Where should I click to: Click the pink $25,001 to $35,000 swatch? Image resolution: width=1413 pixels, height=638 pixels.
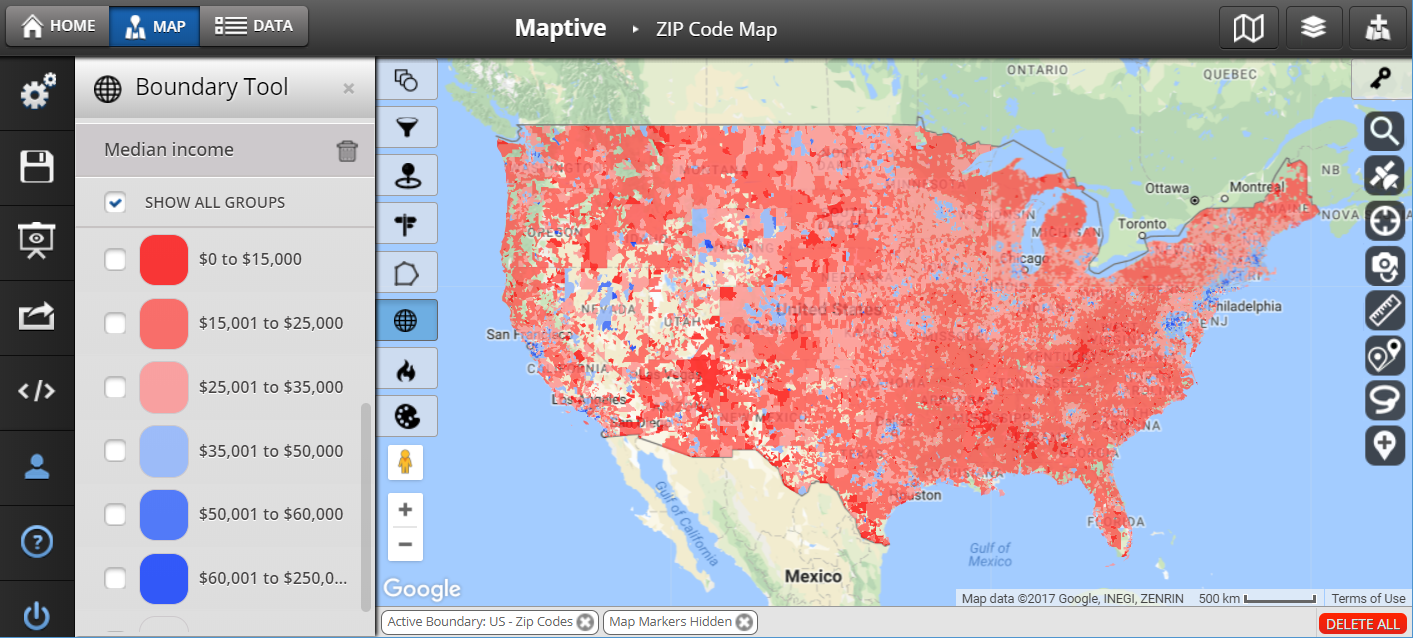[164, 387]
